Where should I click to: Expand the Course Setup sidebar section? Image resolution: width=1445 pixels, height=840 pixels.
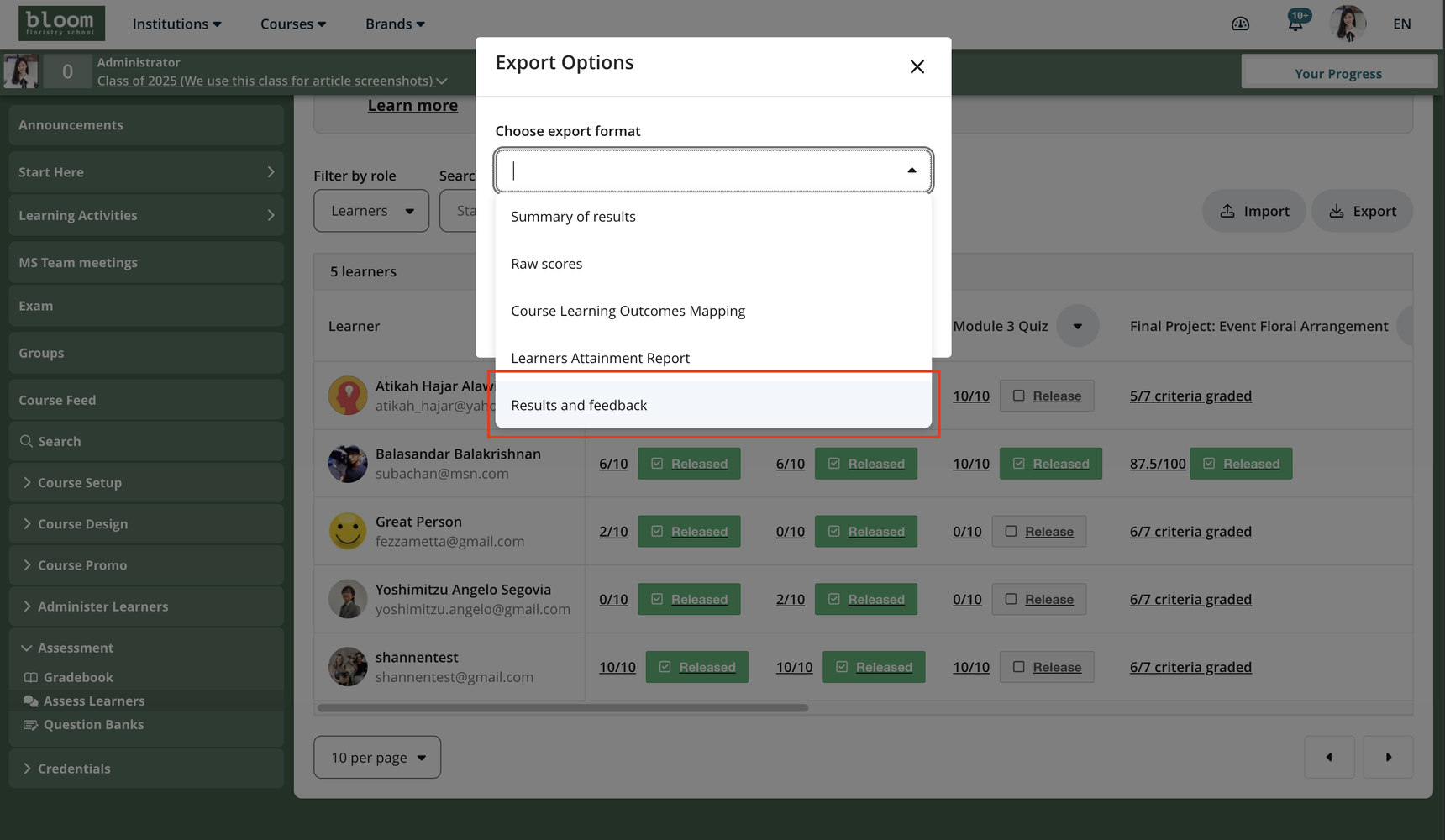click(80, 482)
